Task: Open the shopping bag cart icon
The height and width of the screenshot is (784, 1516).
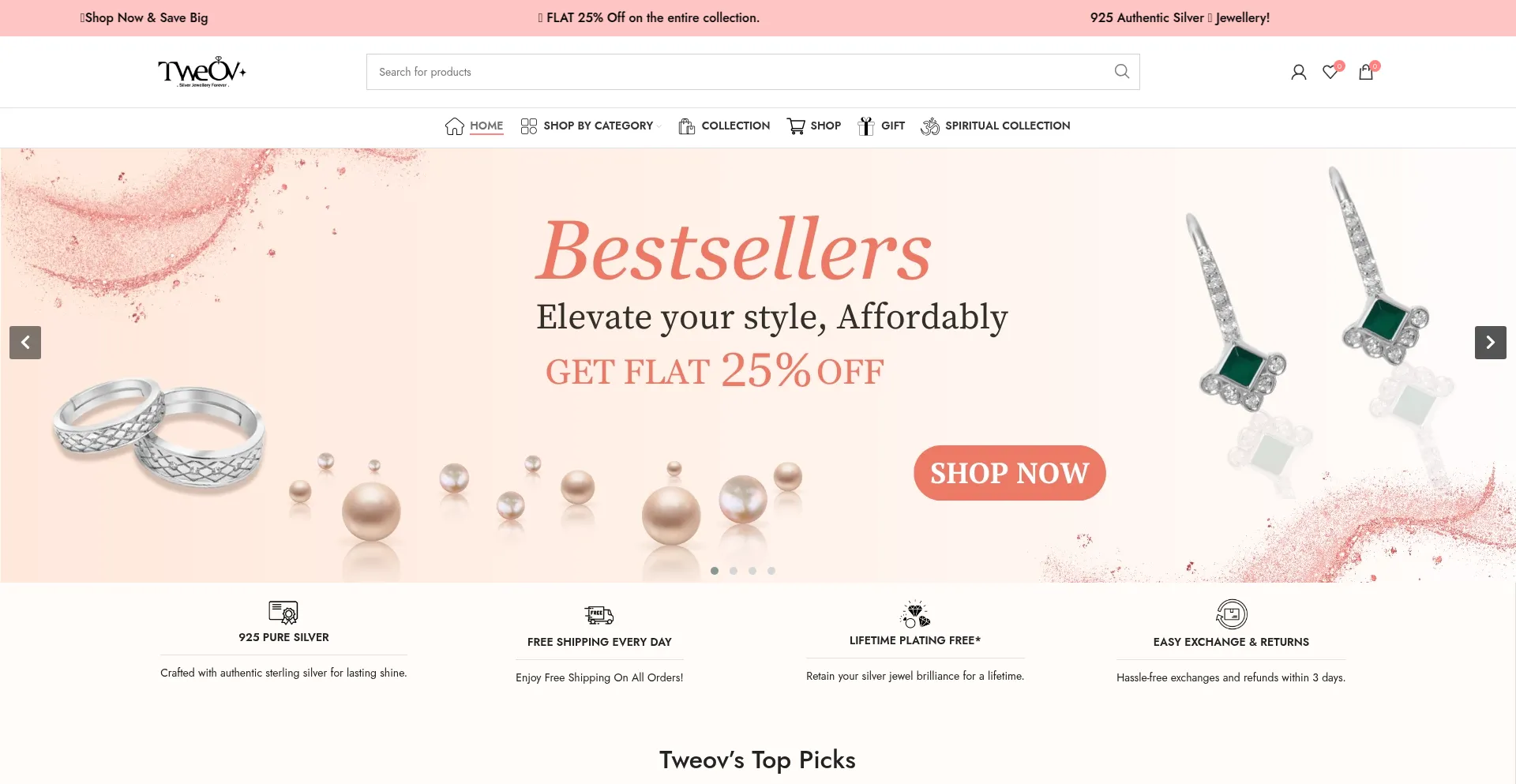Action: pos(1368,71)
